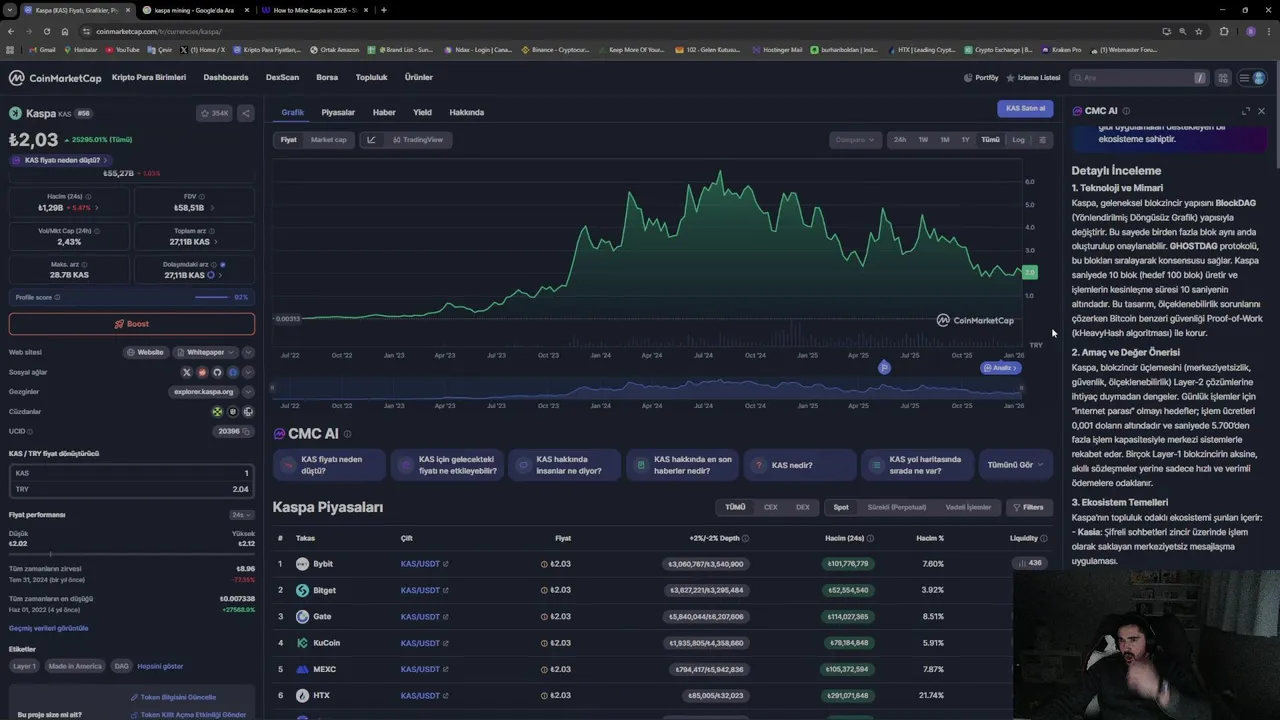The width and height of the screenshot is (1280, 720).
Task: Show info for CMC AI panel header
Action: tap(1126, 111)
